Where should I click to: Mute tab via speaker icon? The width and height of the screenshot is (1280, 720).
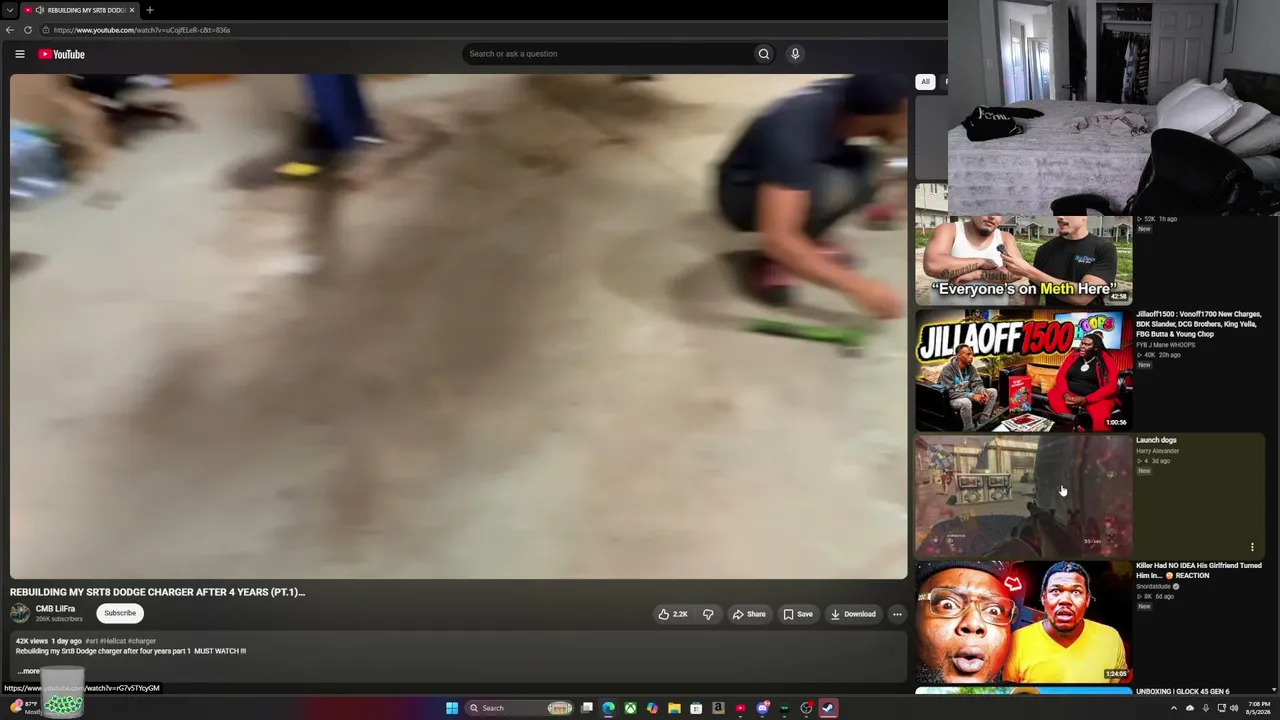pyautogui.click(x=40, y=10)
